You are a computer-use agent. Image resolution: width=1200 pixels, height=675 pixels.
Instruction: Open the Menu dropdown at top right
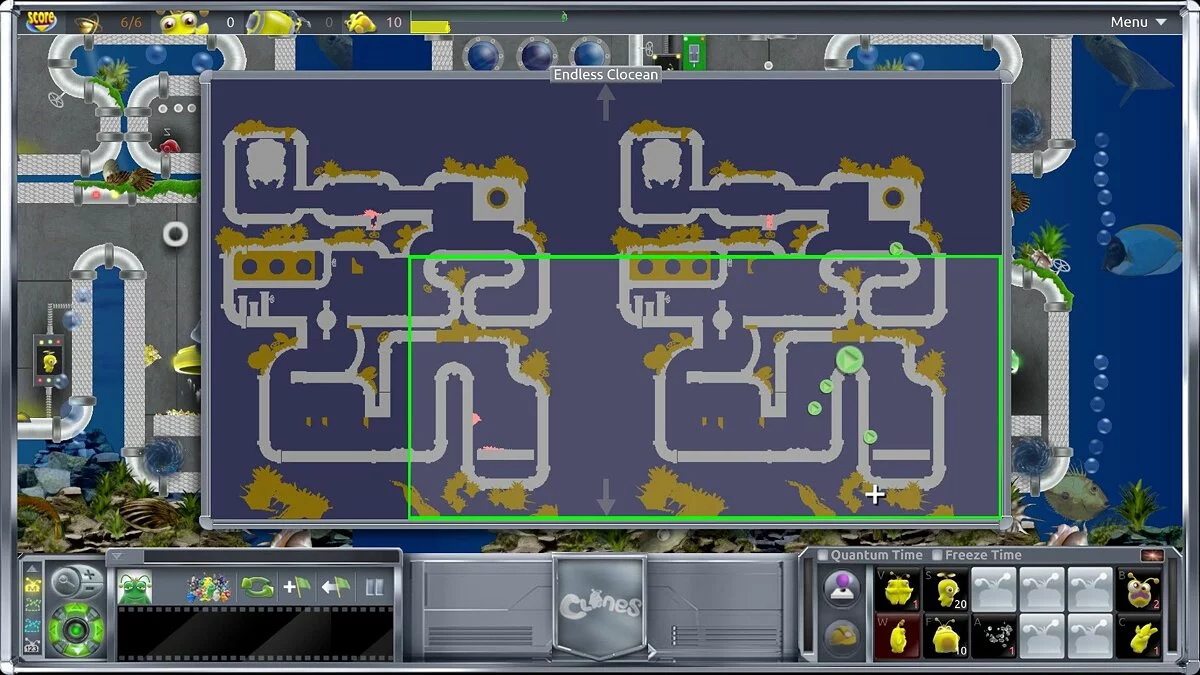click(1135, 21)
